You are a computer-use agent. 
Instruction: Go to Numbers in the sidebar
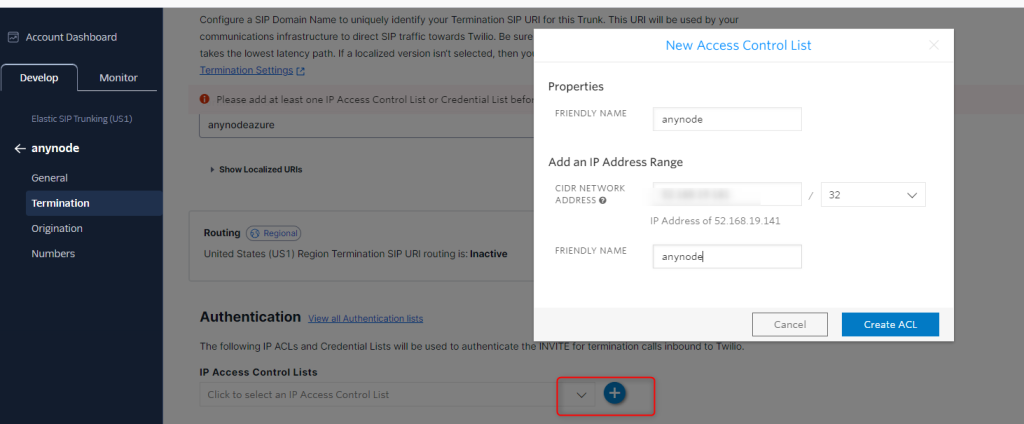click(53, 254)
